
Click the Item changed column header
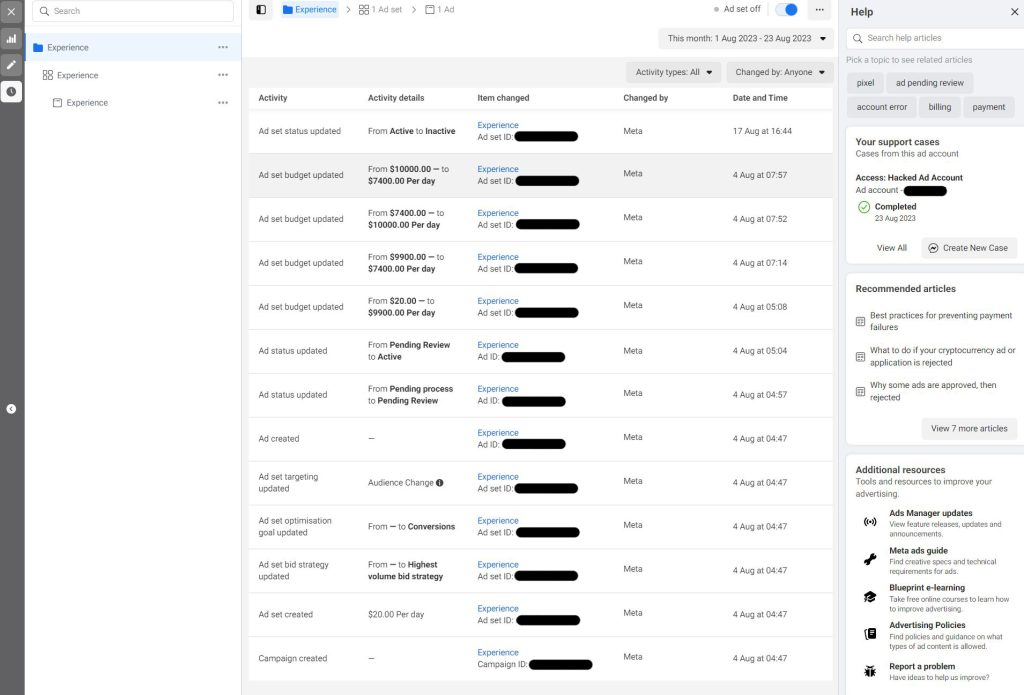[503, 98]
